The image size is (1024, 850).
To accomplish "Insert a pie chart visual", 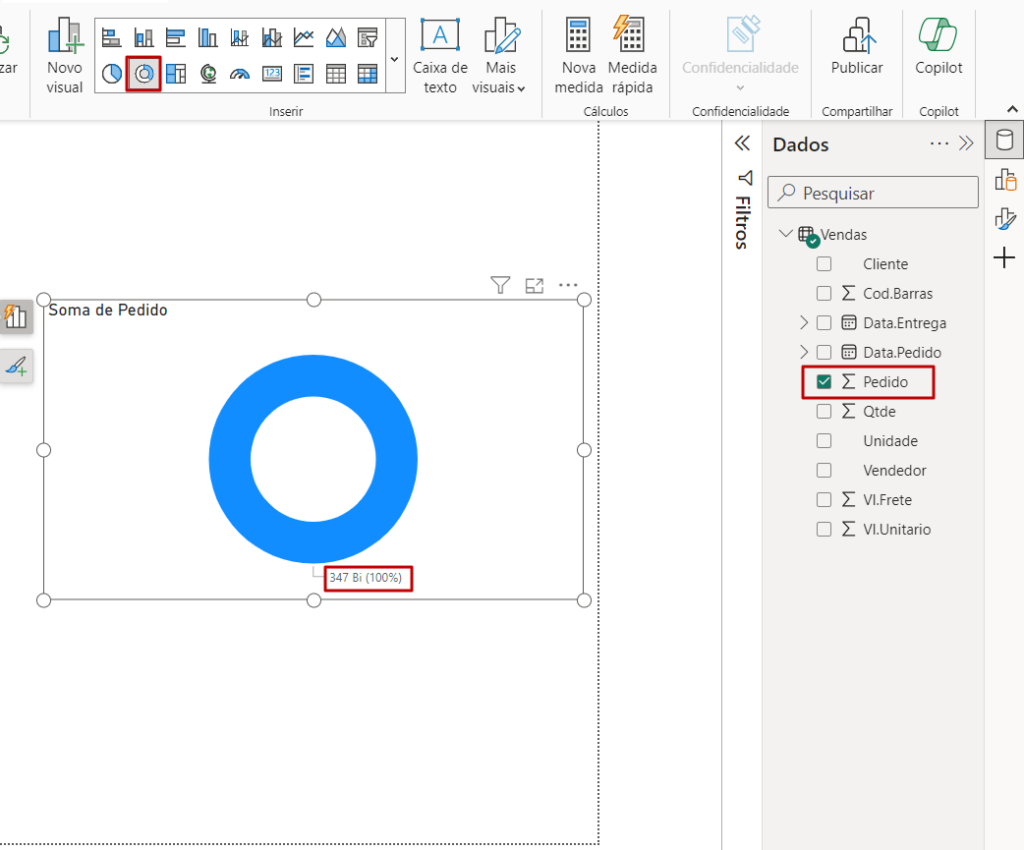I will pyautogui.click(x=112, y=73).
